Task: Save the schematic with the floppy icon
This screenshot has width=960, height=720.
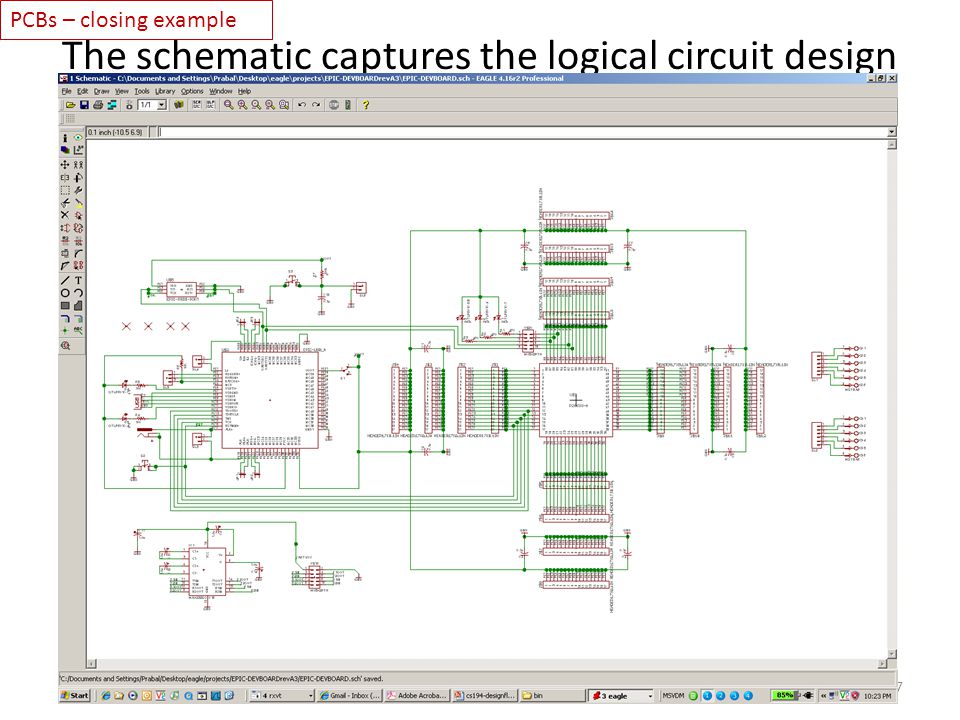Action: 84,105
